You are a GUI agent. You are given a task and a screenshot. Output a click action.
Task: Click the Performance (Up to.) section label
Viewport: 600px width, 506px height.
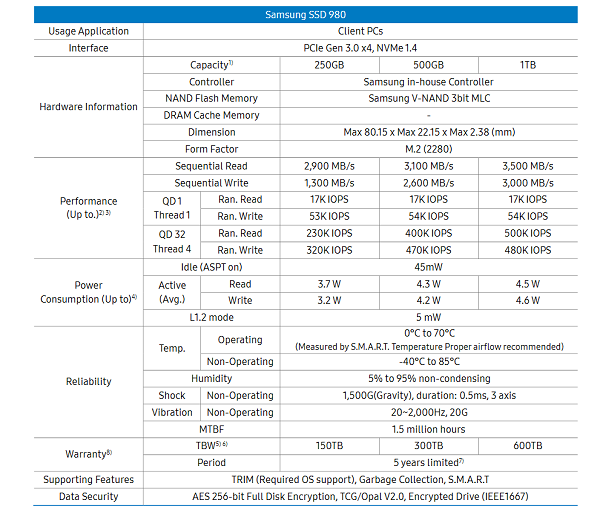(x=88, y=208)
